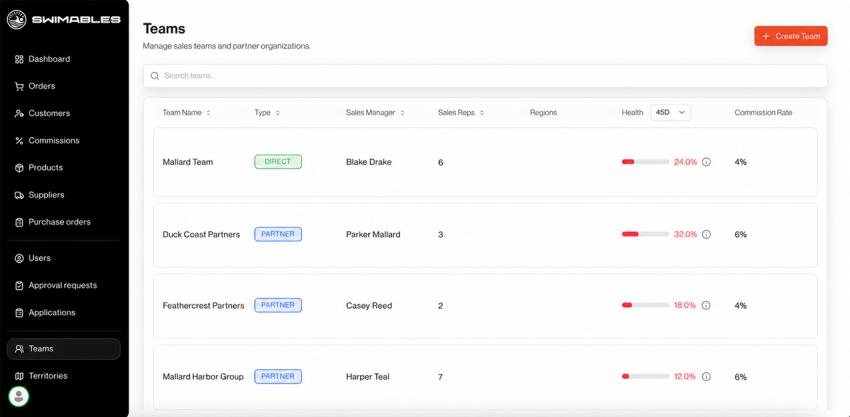Click the Users person icon
The width and height of the screenshot is (850, 417).
tap(19, 258)
